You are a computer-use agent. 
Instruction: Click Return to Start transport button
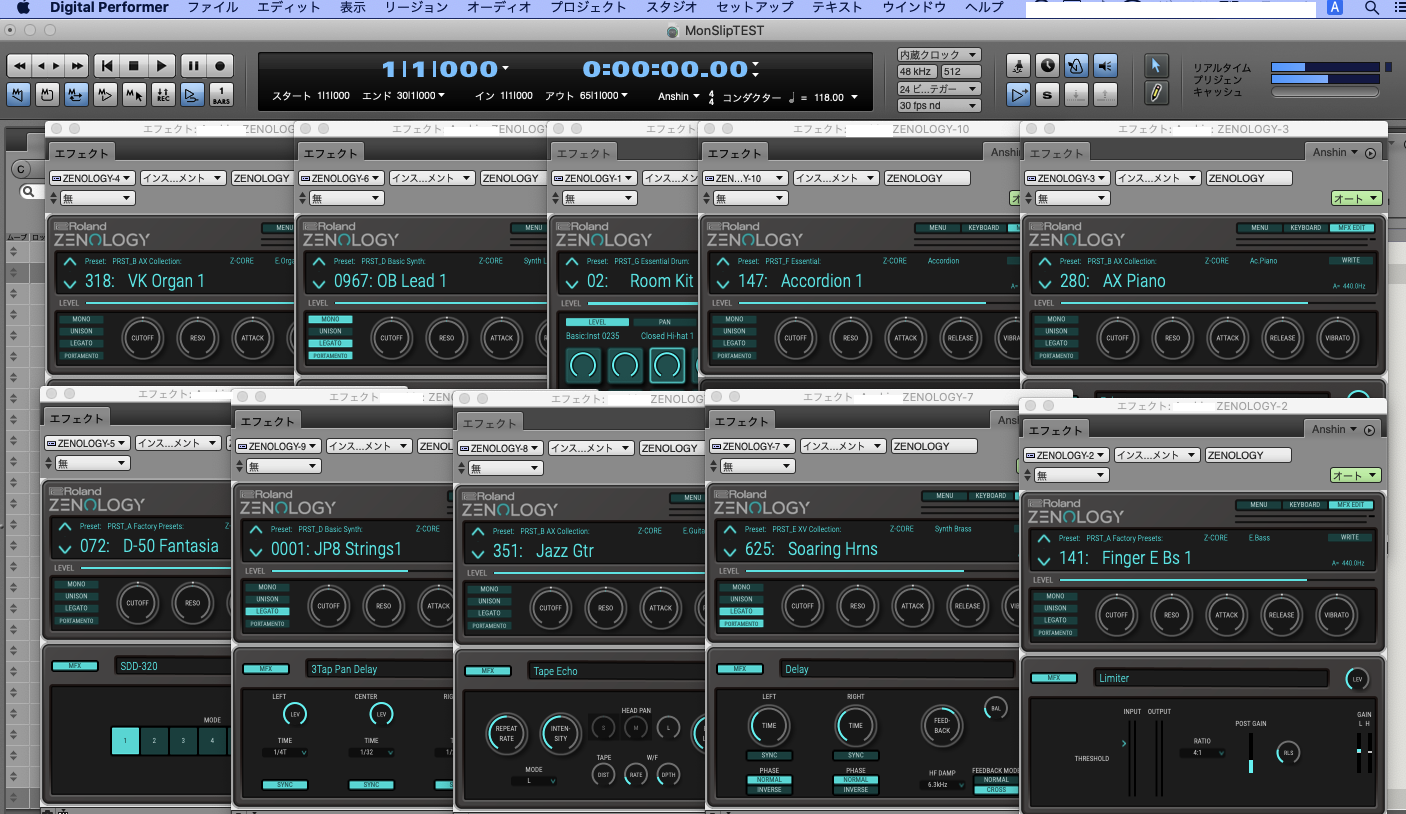pyautogui.click(x=106, y=66)
